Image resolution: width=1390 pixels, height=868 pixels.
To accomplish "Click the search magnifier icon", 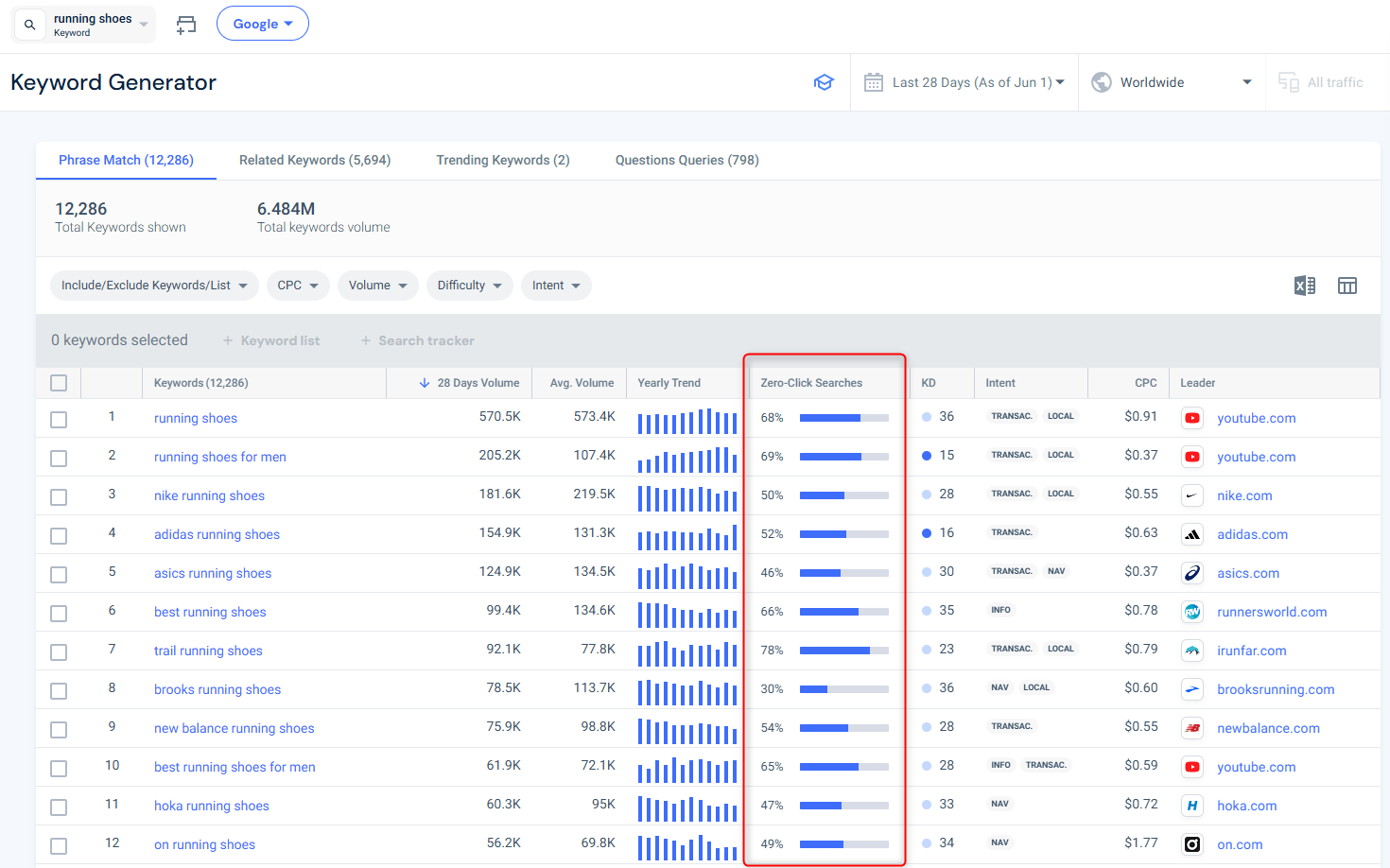I will click(x=29, y=25).
